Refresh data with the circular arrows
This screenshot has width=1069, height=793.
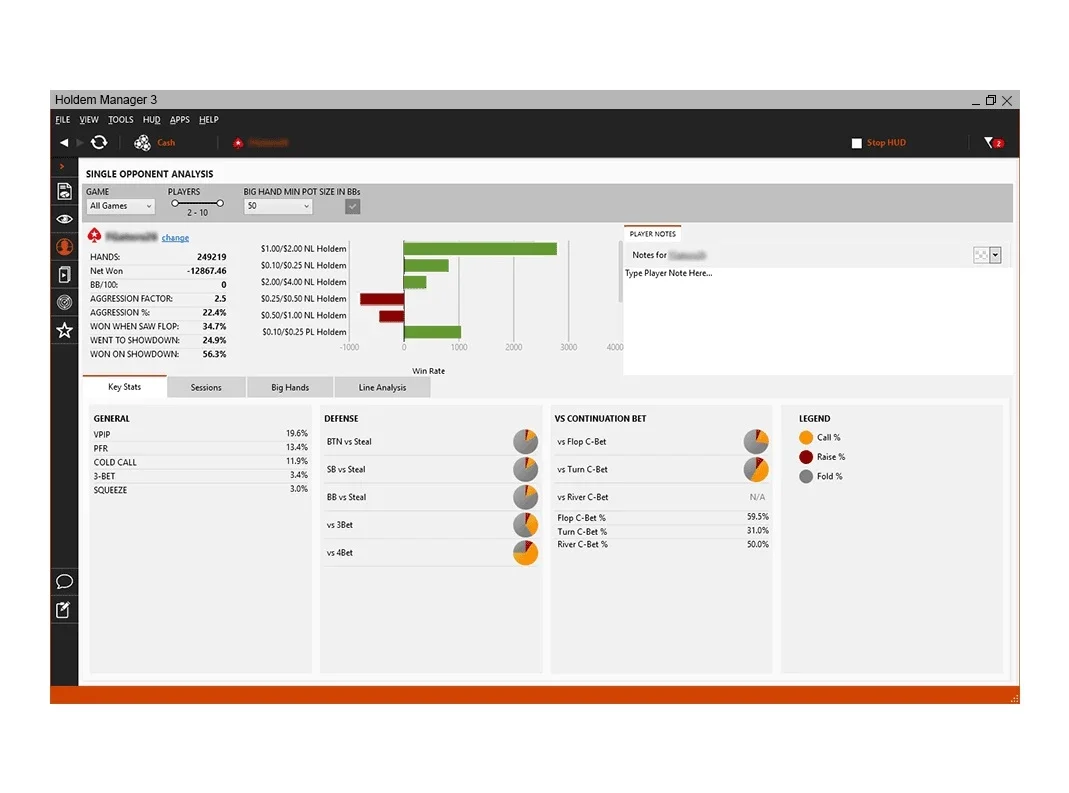(x=100, y=143)
